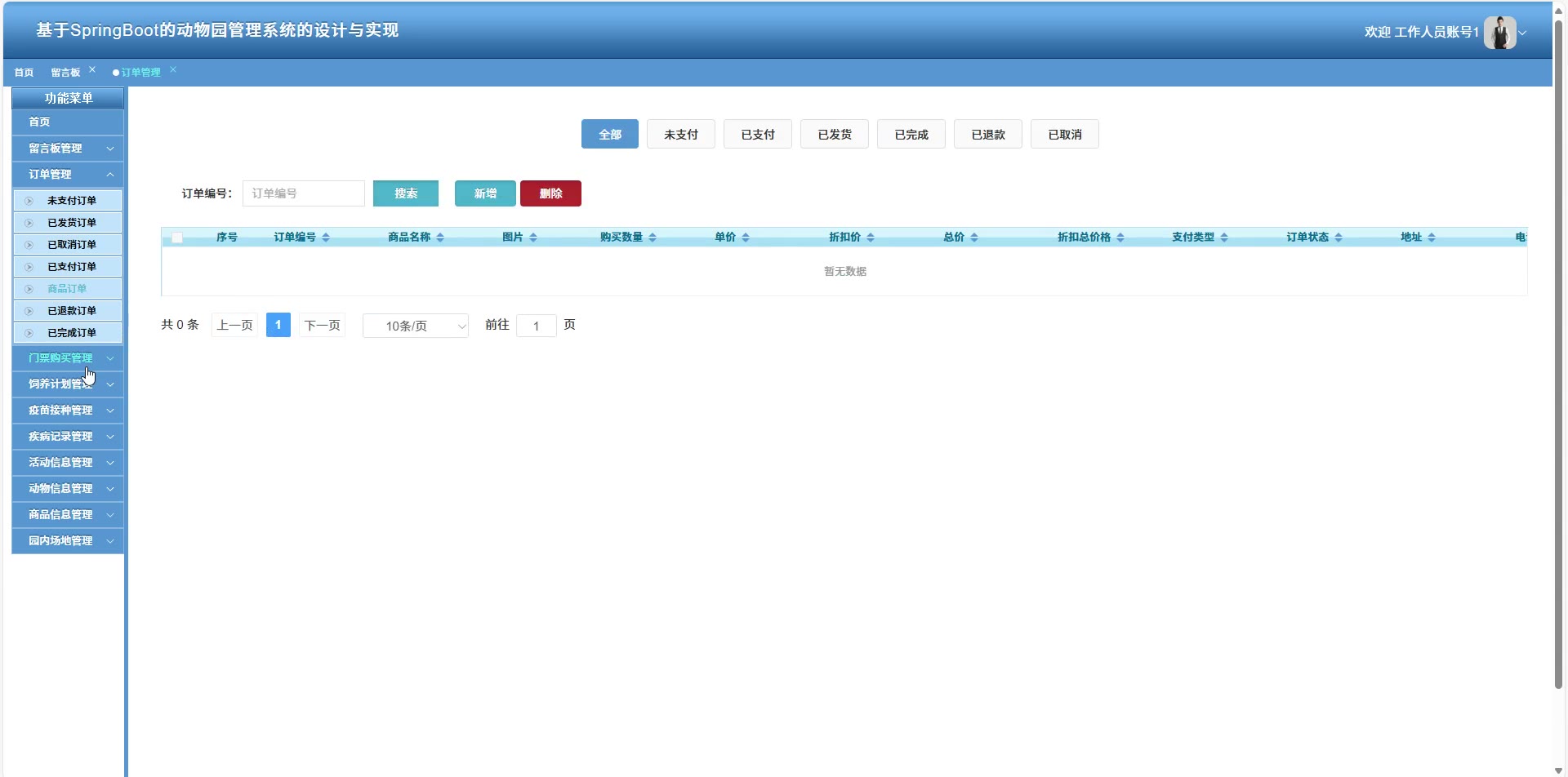
Task: Expand the 疫苗接种管理 menu
Action: [68, 410]
